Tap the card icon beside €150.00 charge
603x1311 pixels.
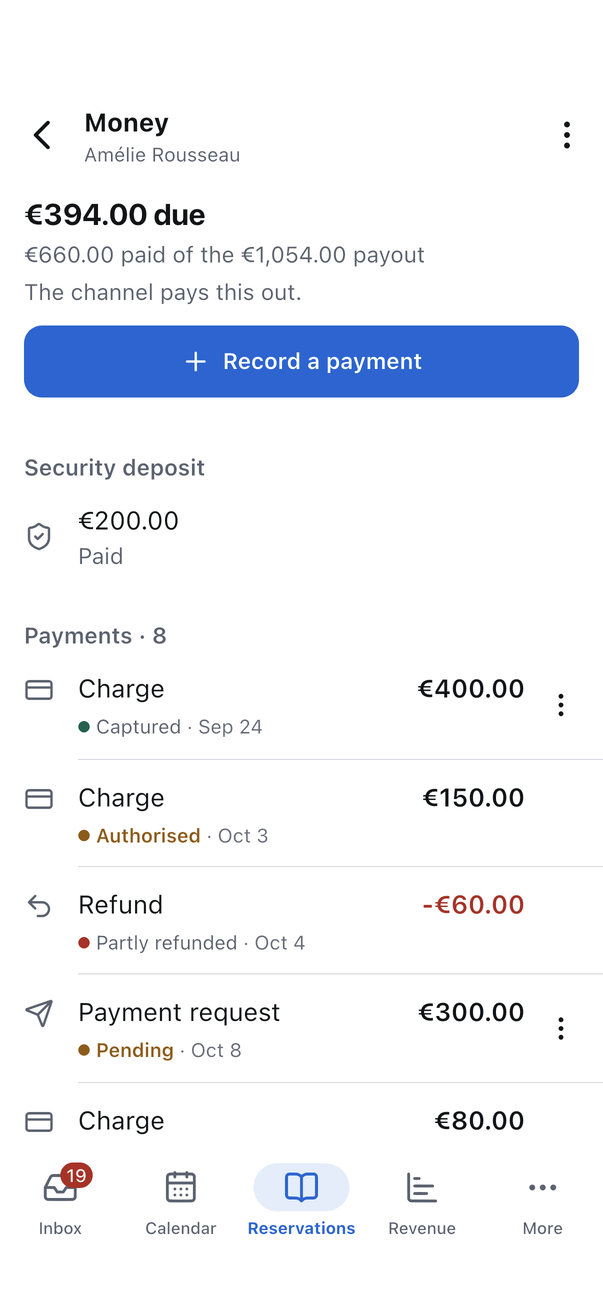39,798
